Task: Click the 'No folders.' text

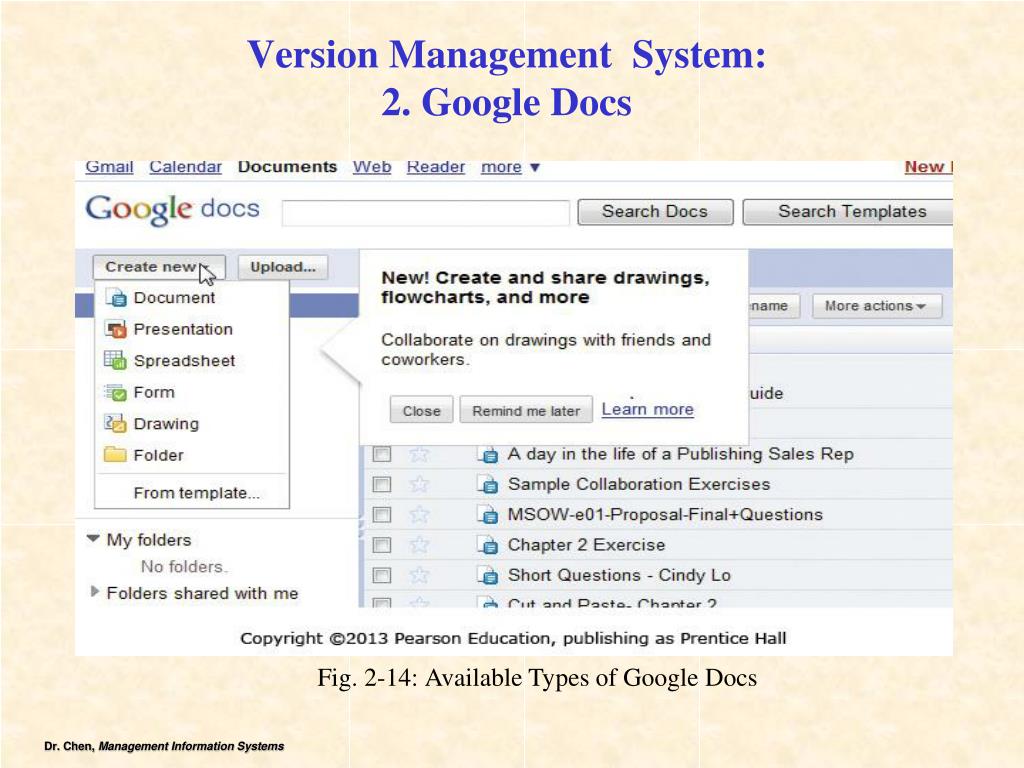Action: 184,567
